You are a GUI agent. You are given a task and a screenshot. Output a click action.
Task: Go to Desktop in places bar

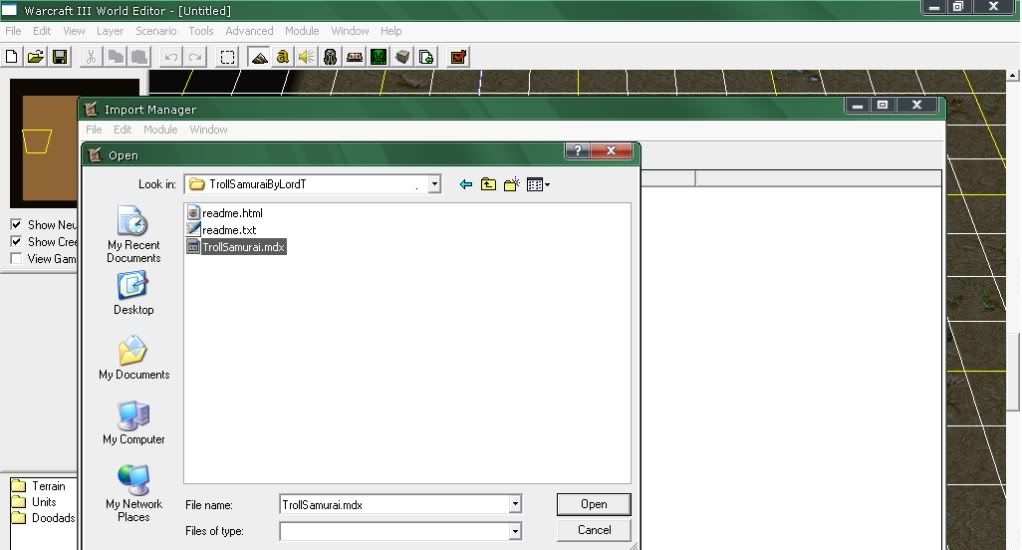[x=134, y=294]
